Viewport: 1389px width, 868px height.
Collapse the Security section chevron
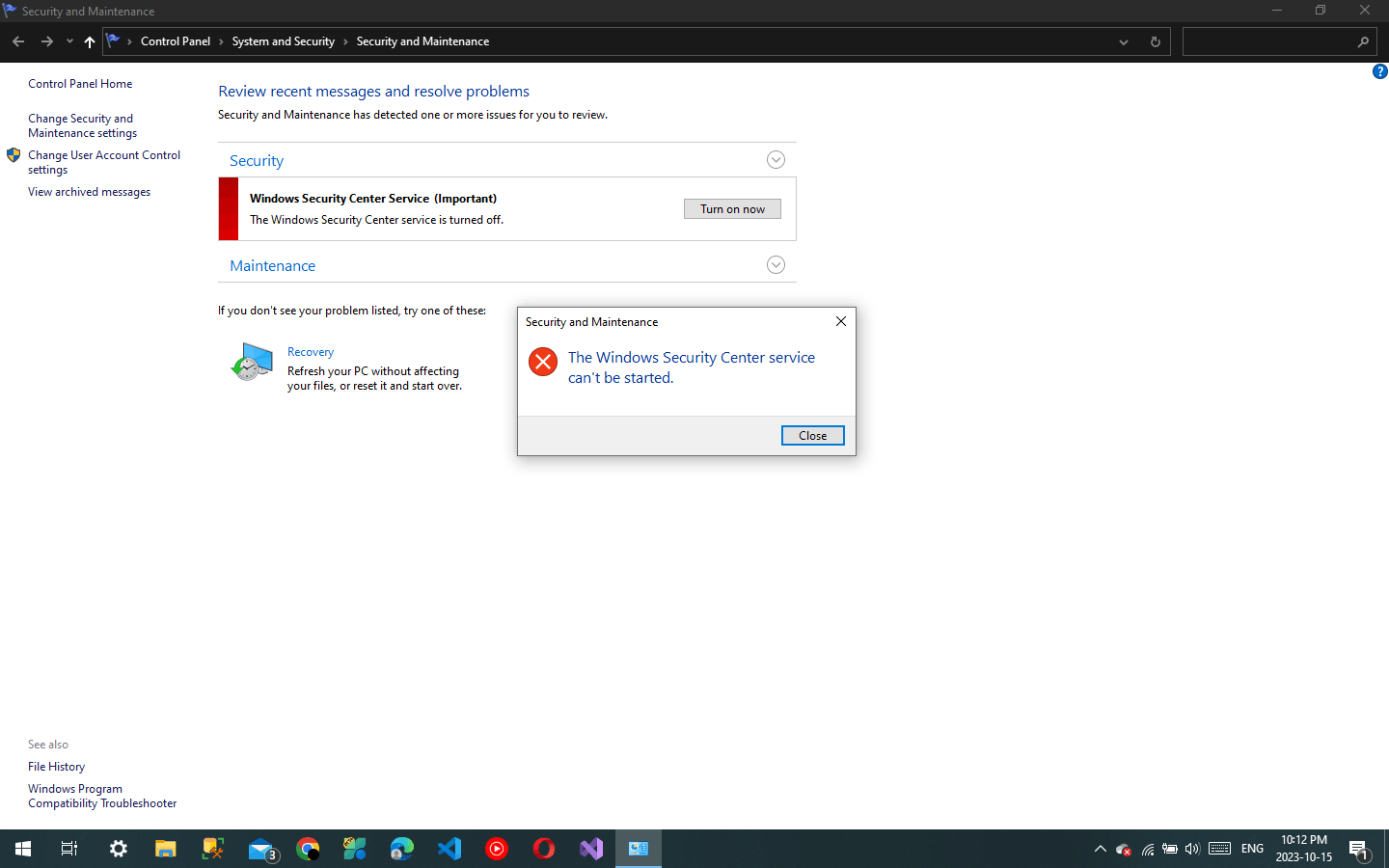click(776, 160)
